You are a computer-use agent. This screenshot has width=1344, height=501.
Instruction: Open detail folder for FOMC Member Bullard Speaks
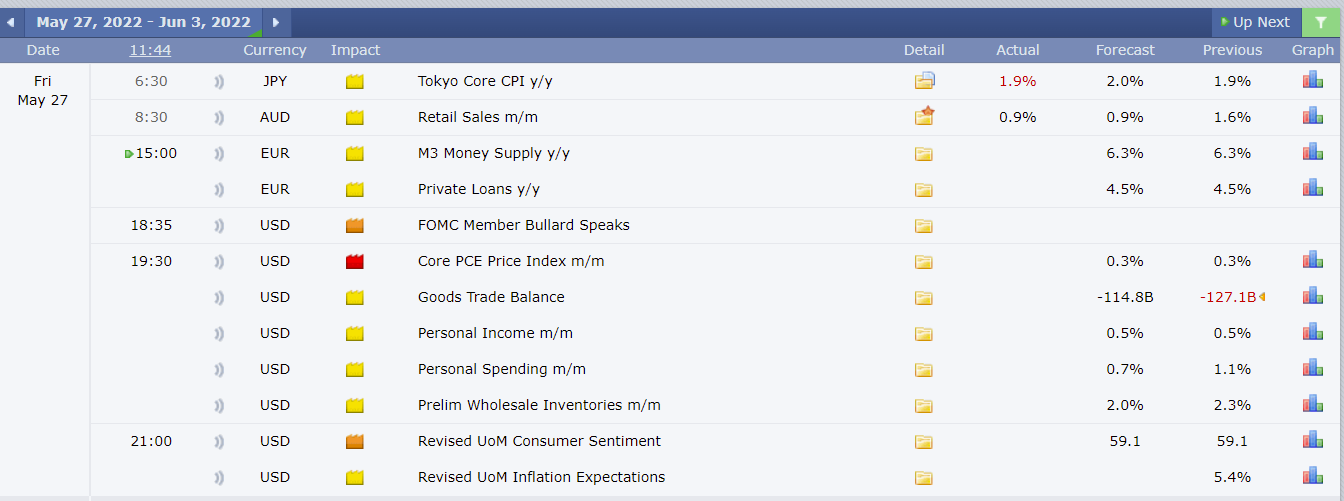(923, 226)
